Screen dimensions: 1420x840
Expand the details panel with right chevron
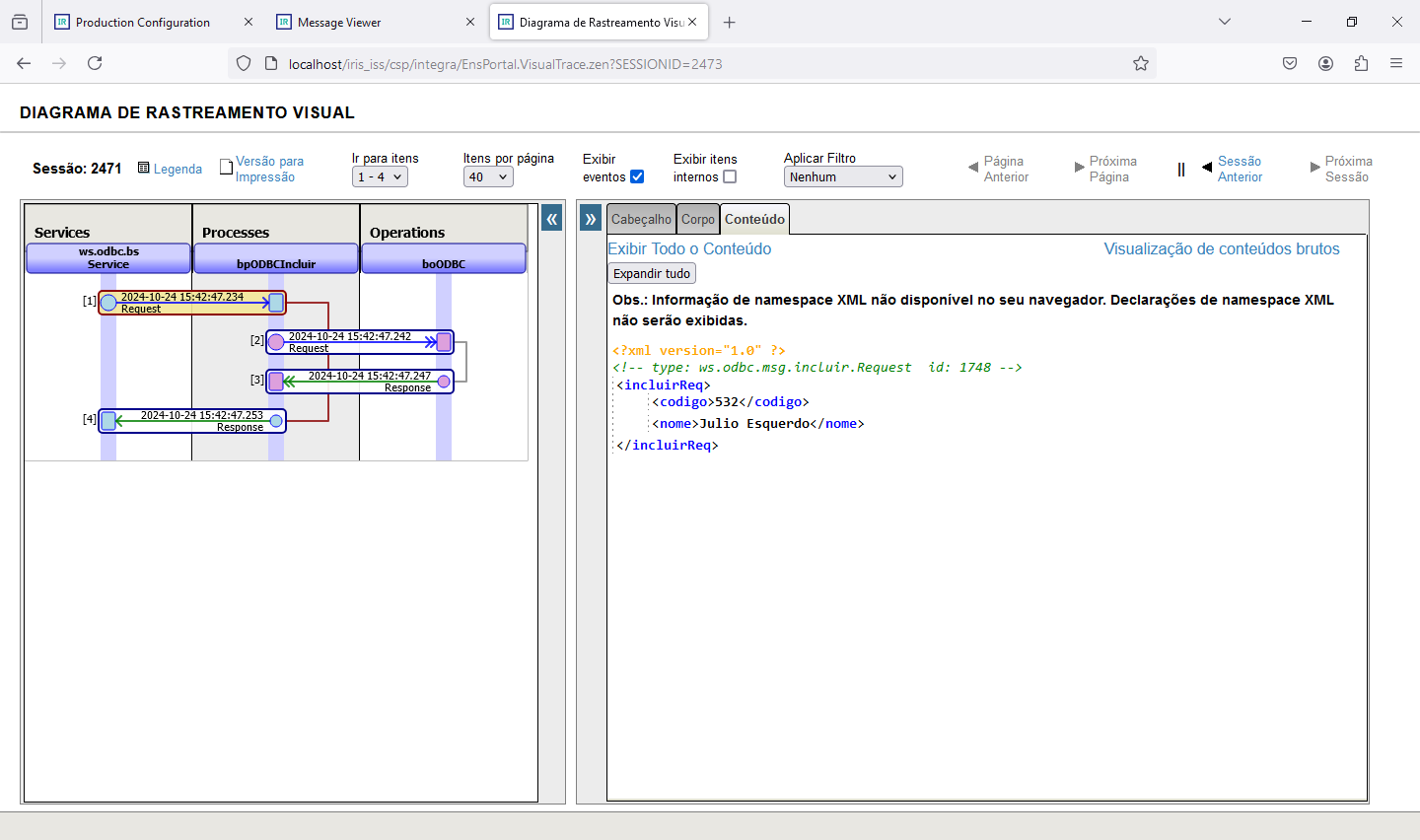[x=591, y=219]
